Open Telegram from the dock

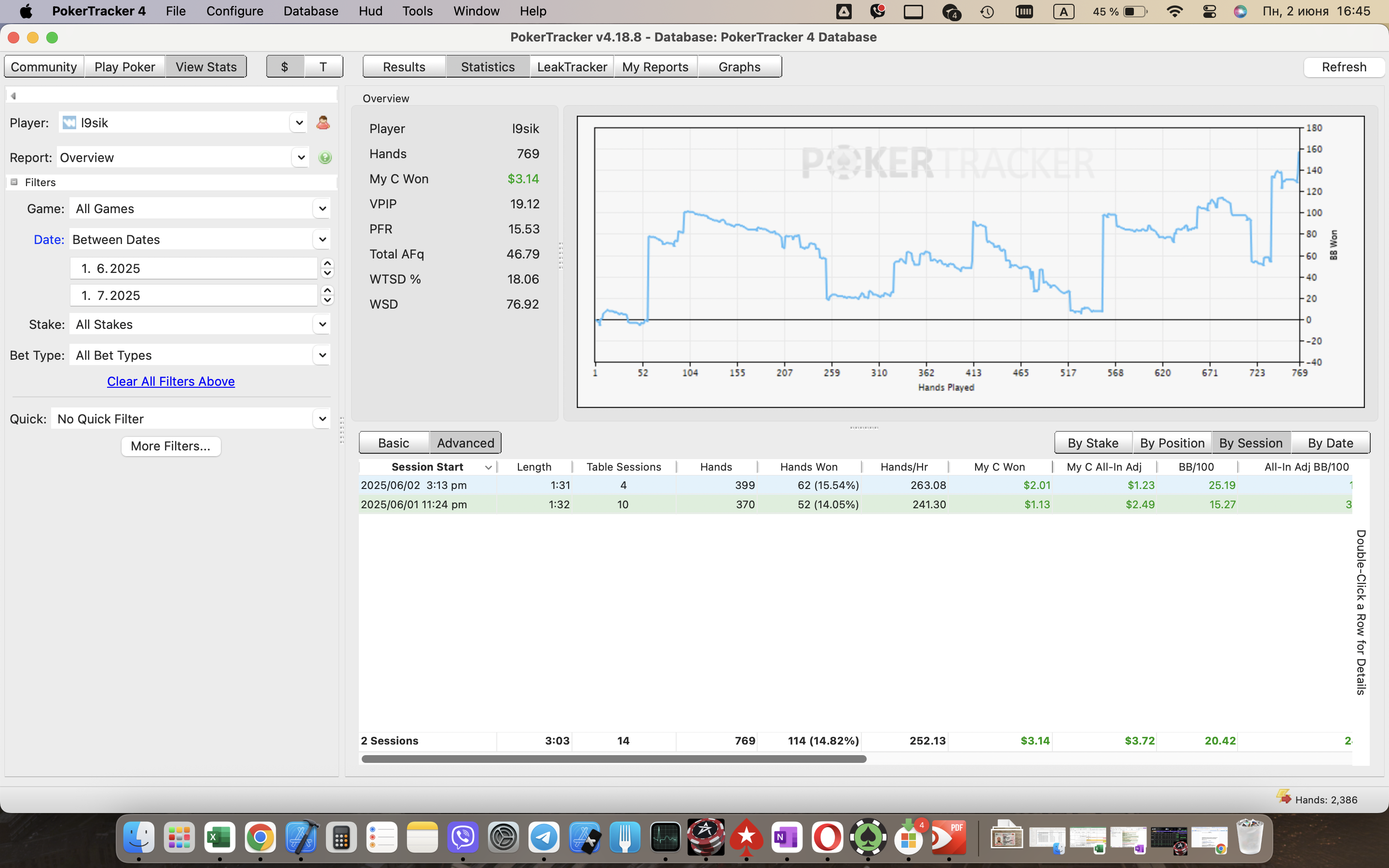point(544,838)
